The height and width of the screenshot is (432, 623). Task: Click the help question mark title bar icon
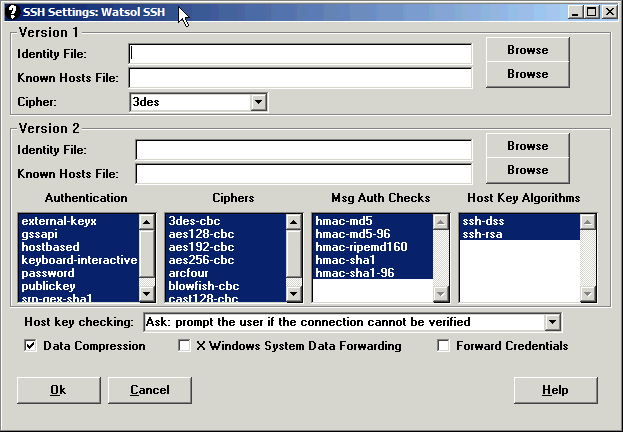pyautogui.click(x=11, y=11)
